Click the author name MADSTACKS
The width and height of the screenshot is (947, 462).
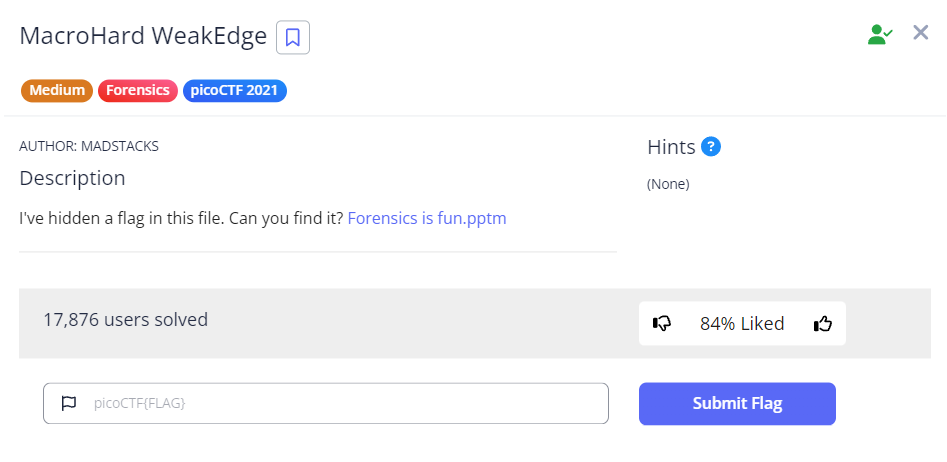coord(120,146)
